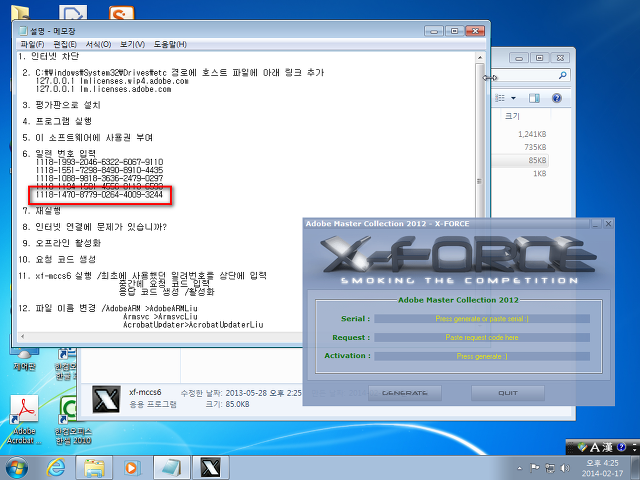Open the 도움말(H) menu in Notepad
The image size is (640, 480).
pos(170,44)
